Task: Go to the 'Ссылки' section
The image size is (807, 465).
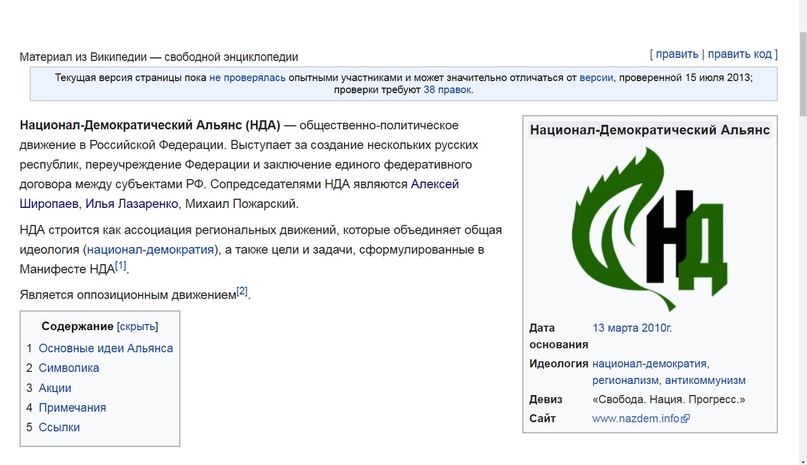Action: click(59, 427)
